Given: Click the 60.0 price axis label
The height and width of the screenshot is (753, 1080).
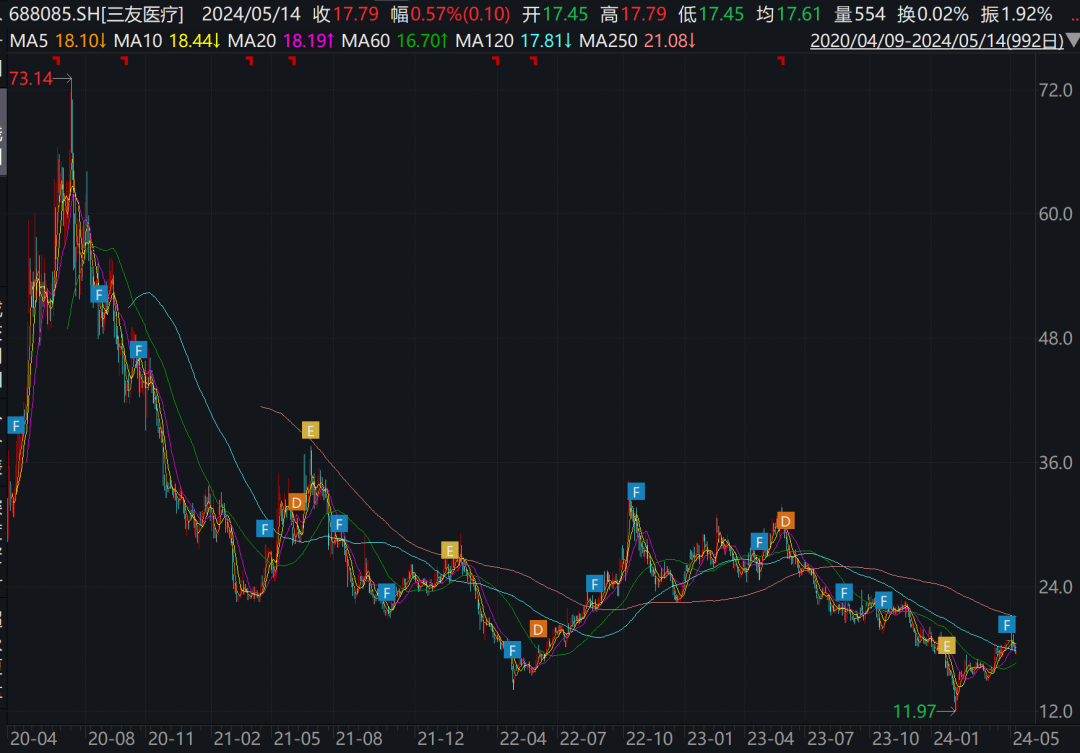Looking at the screenshot, I should 1055,214.
